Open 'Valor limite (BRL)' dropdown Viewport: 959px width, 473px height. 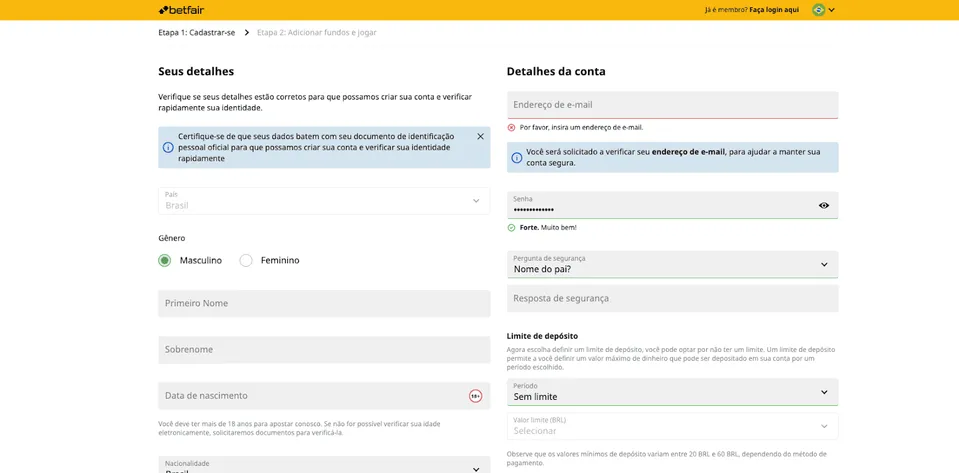point(673,426)
